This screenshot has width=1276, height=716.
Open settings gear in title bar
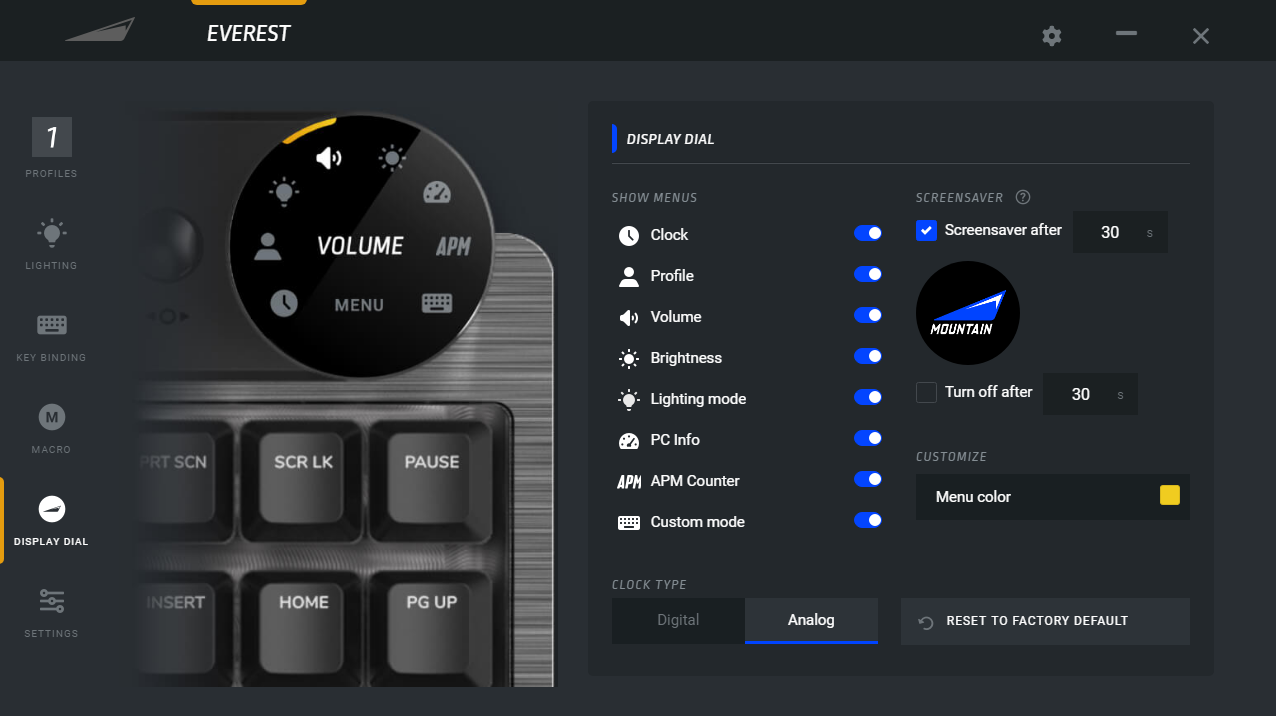(1051, 36)
